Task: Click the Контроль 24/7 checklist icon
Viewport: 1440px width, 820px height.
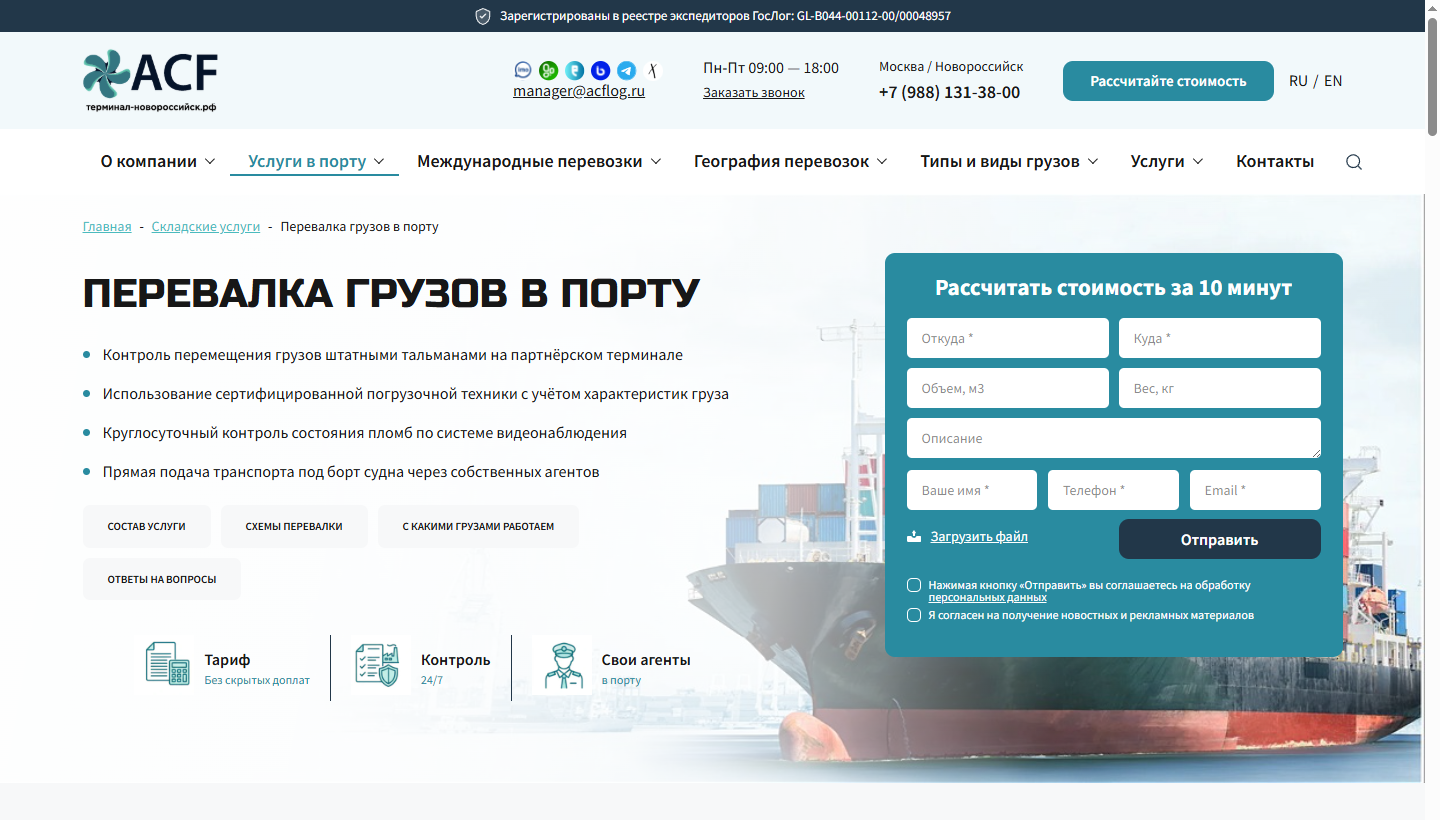Action: [x=377, y=664]
